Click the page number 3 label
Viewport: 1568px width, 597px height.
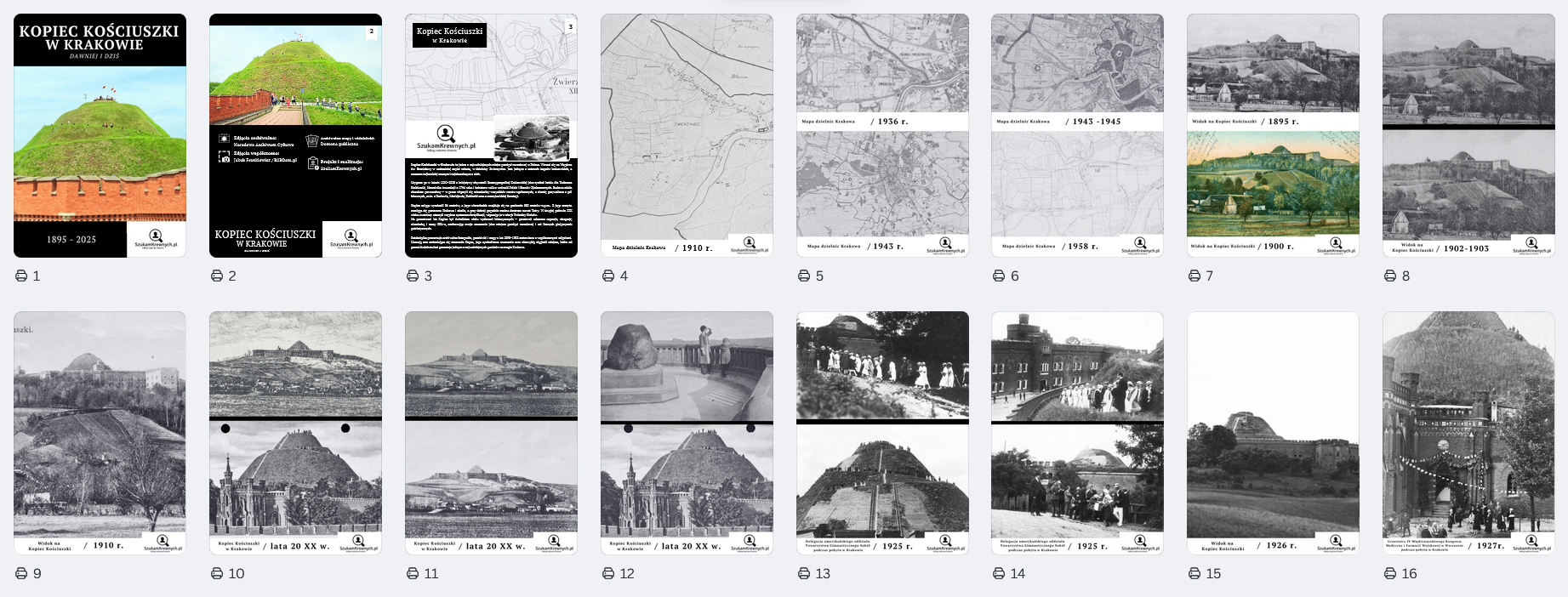click(x=428, y=276)
